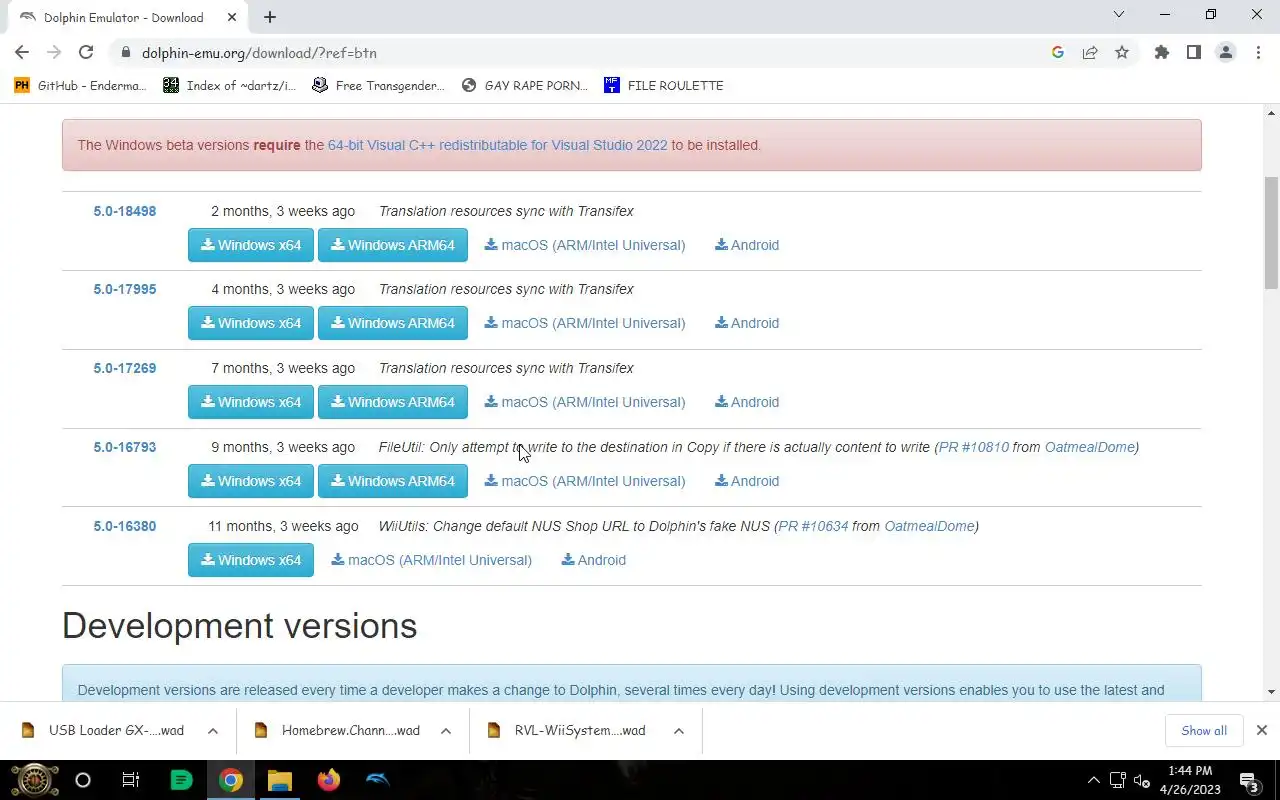
Task: Close the Dolphin Emulator tab
Action: tap(232, 17)
